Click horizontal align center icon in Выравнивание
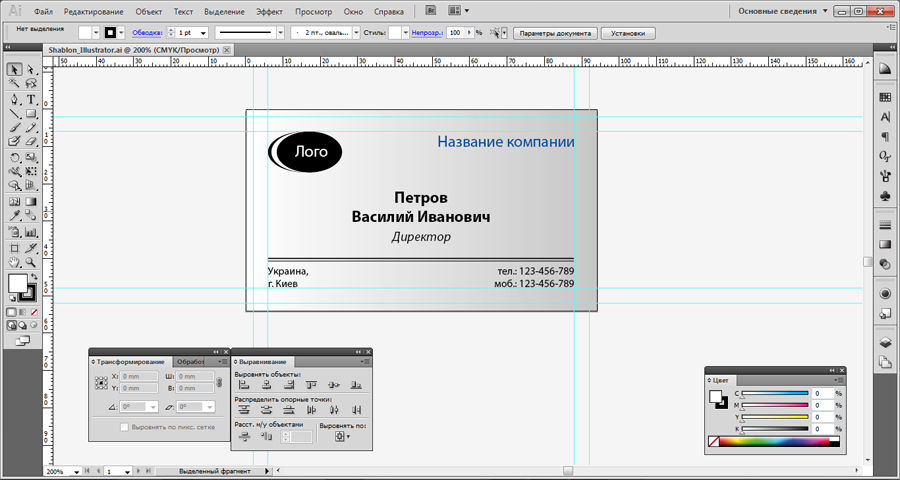This screenshot has height=480, width=900. (x=266, y=385)
